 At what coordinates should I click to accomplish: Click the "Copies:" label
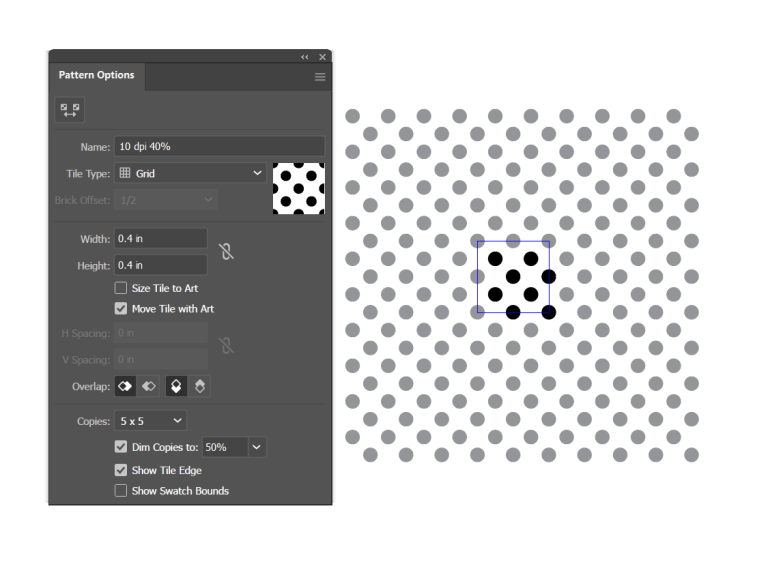point(94,421)
